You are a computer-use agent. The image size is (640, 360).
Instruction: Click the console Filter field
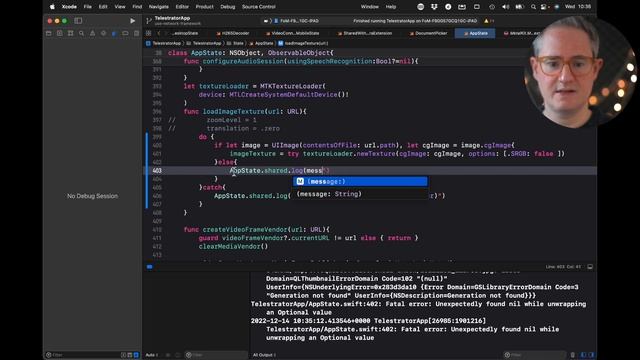click(x=534, y=355)
